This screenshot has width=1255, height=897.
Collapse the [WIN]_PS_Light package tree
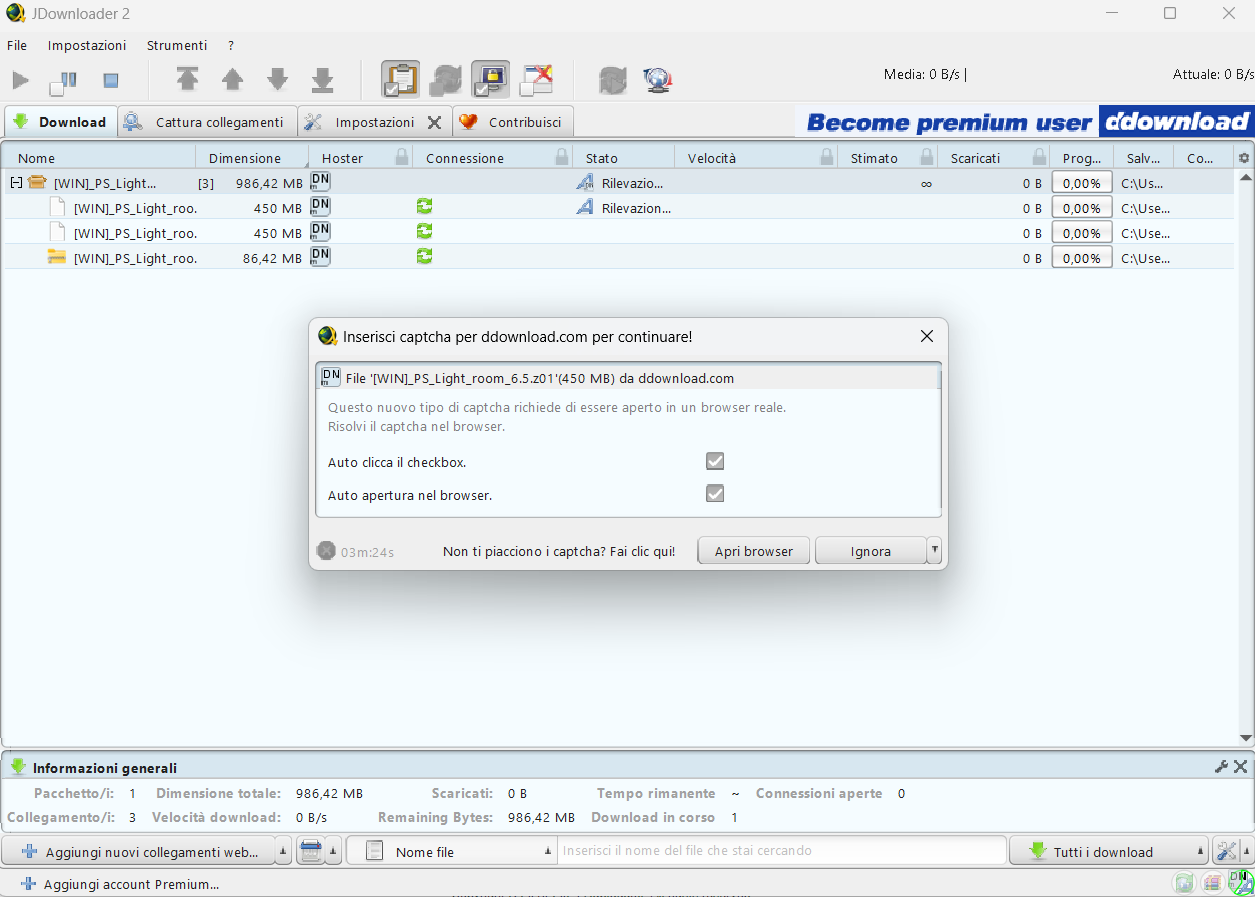[16, 183]
